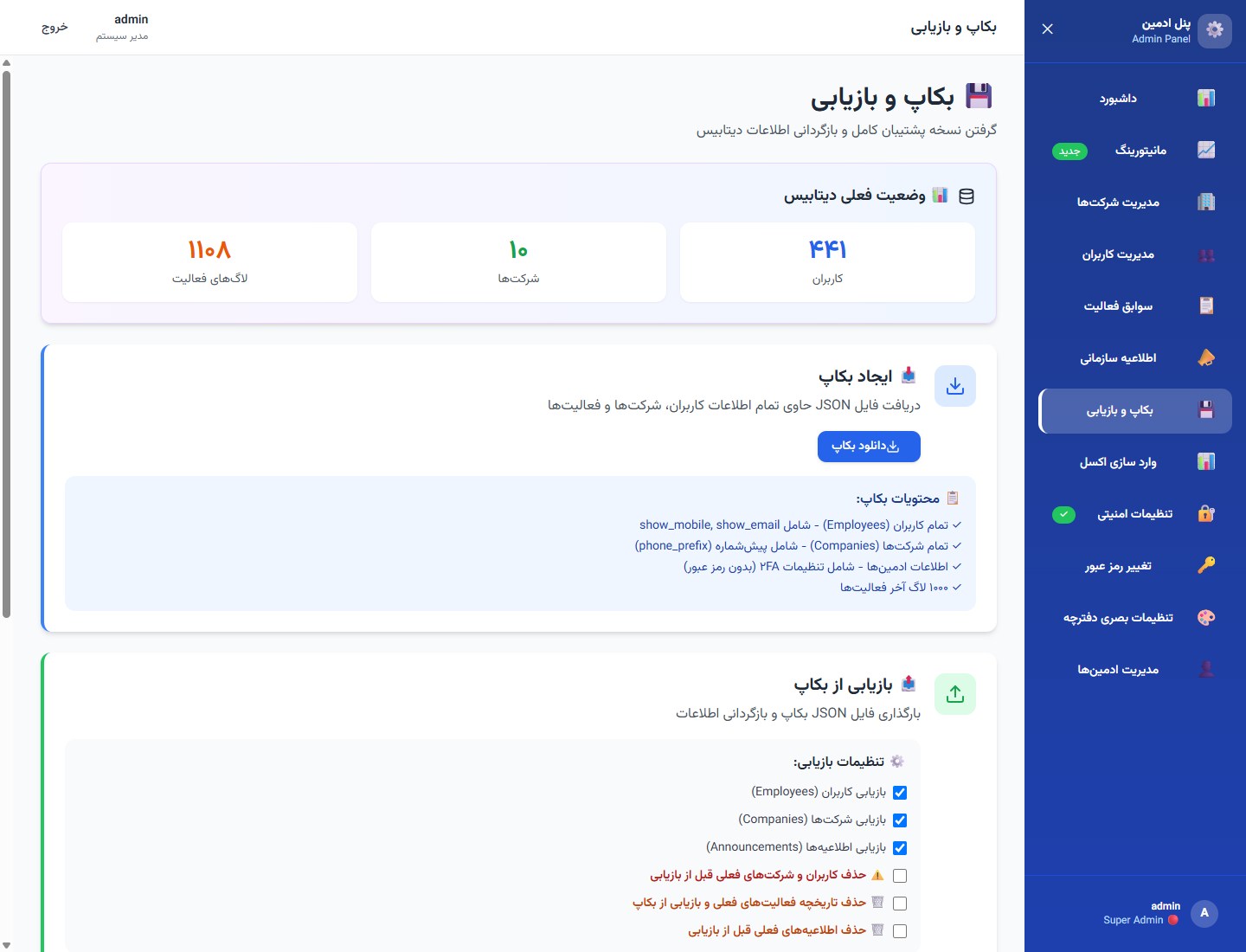The image size is (1246, 952).
Task: Click the company management building icon
Action: pyautogui.click(x=1206, y=203)
